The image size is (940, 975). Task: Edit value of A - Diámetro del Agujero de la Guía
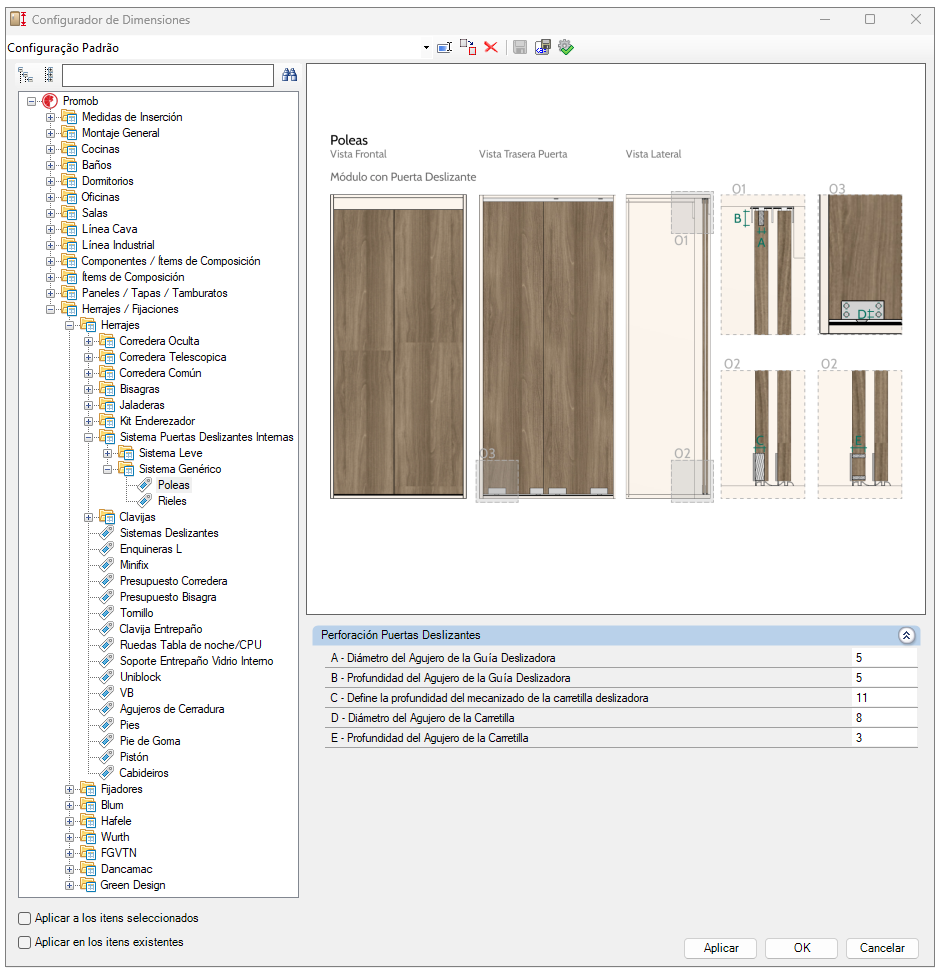coord(884,658)
